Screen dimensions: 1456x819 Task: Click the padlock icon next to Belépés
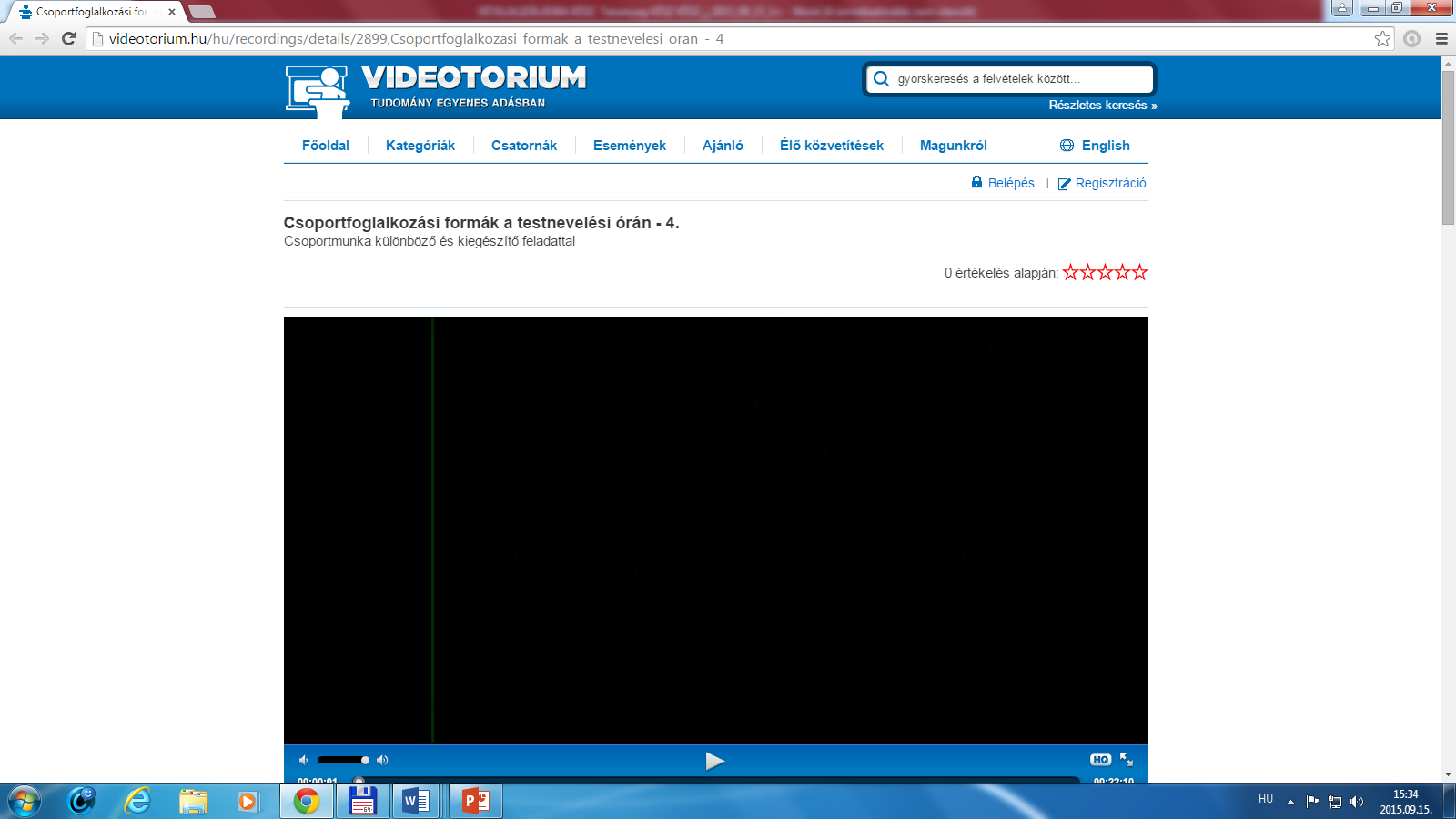(976, 182)
